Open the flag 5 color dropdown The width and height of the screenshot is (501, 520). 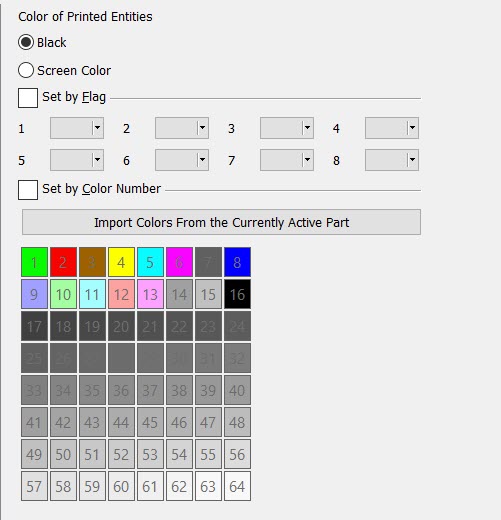coord(77,160)
